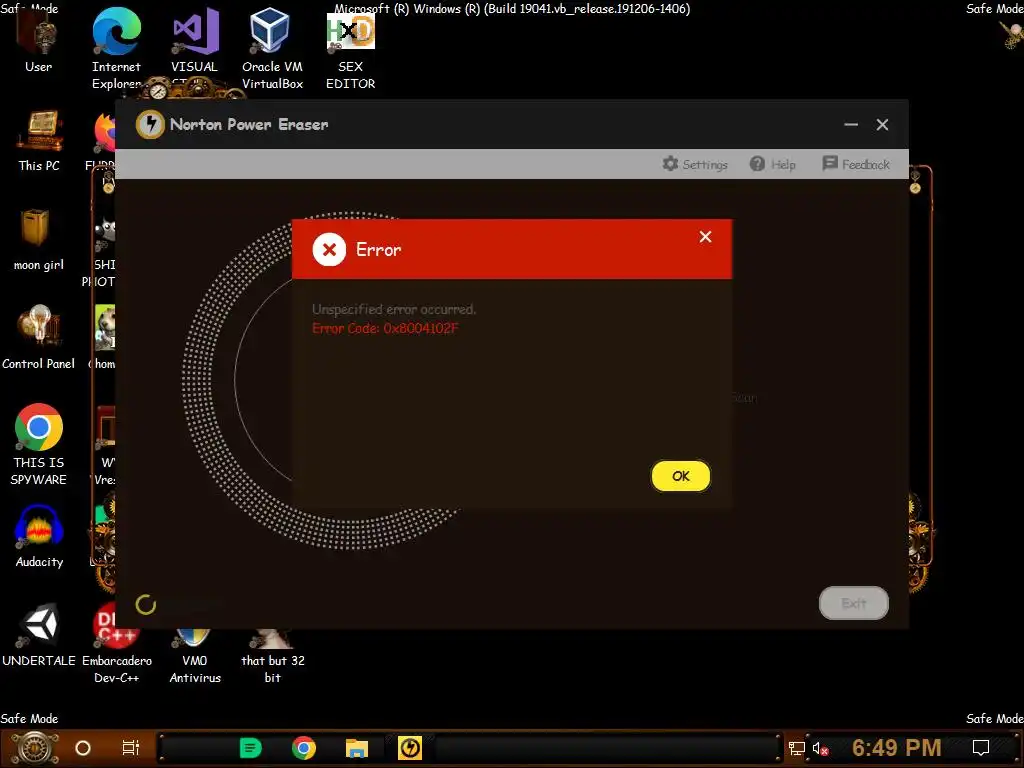
Task: Open the THIS IS SPYWARE Chrome shortcut
Action: click(x=39, y=444)
